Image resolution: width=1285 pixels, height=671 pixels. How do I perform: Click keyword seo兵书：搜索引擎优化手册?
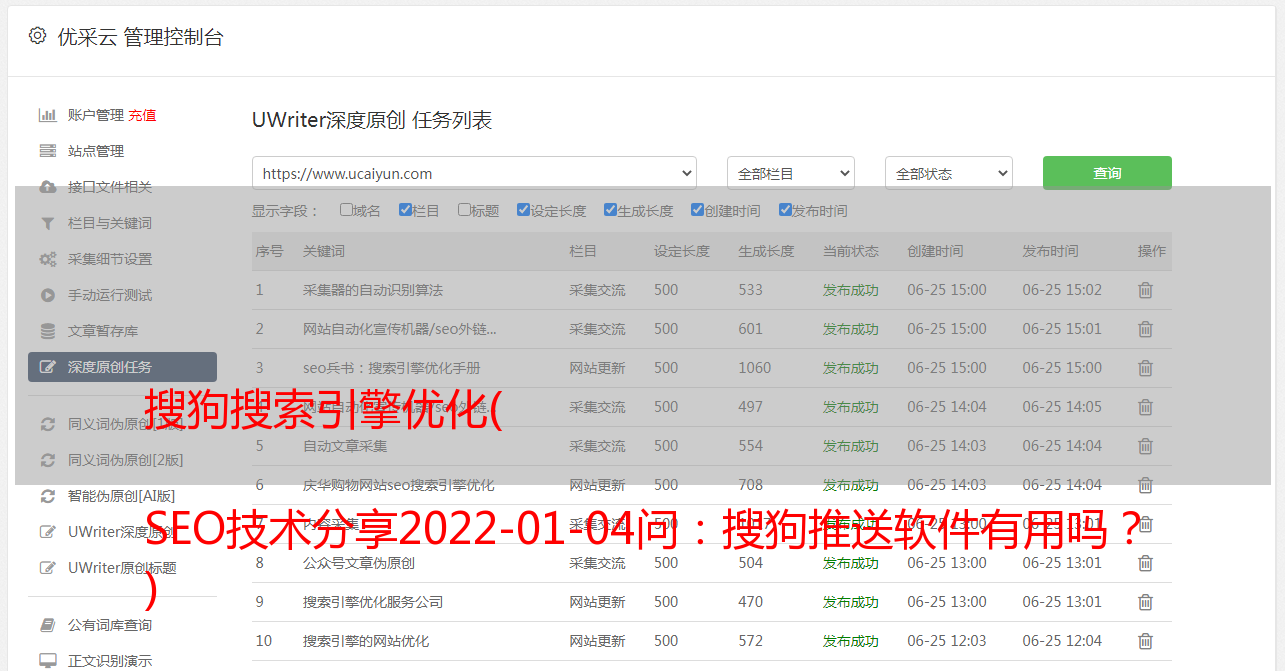pos(392,368)
